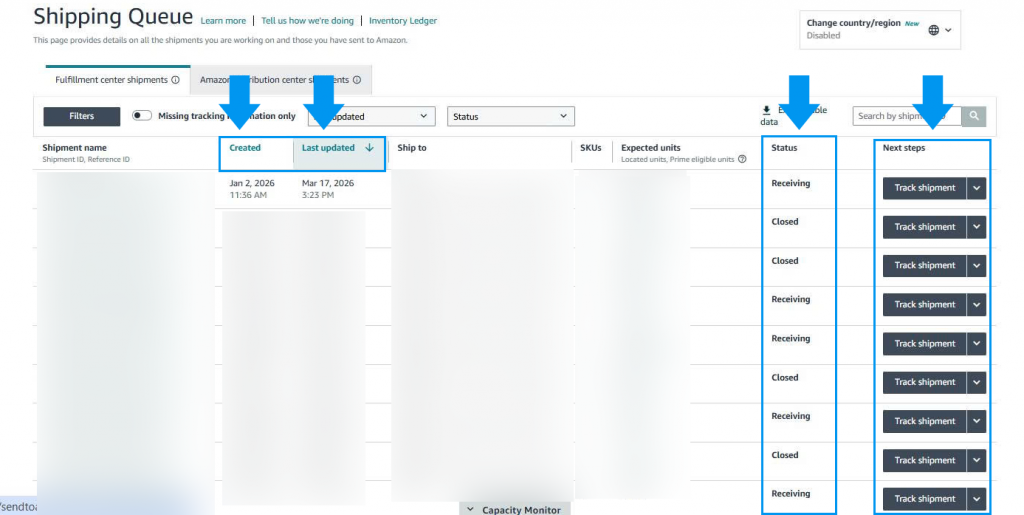Sort by the Created column header
Viewport: 1024px width, 515px height.
click(x=245, y=148)
